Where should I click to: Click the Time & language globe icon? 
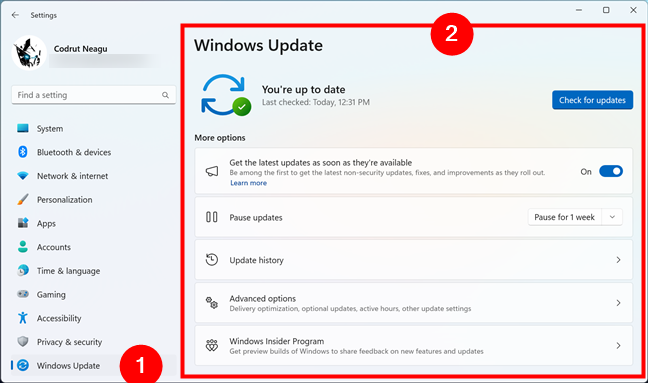click(23, 270)
